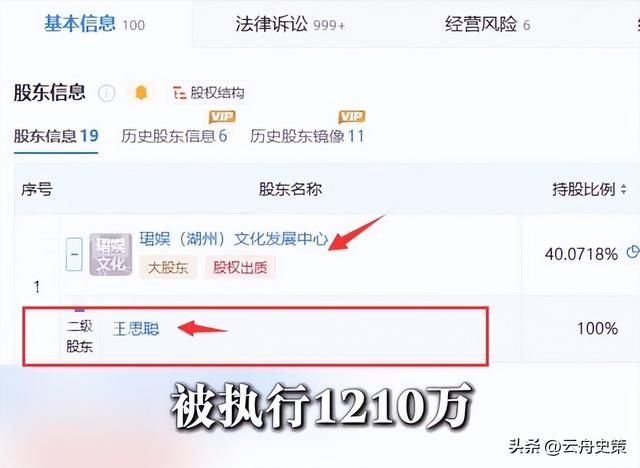This screenshot has height=468, width=640.
Task: Click the 珺娱文化 company logo thumbnail
Action: [x=111, y=254]
